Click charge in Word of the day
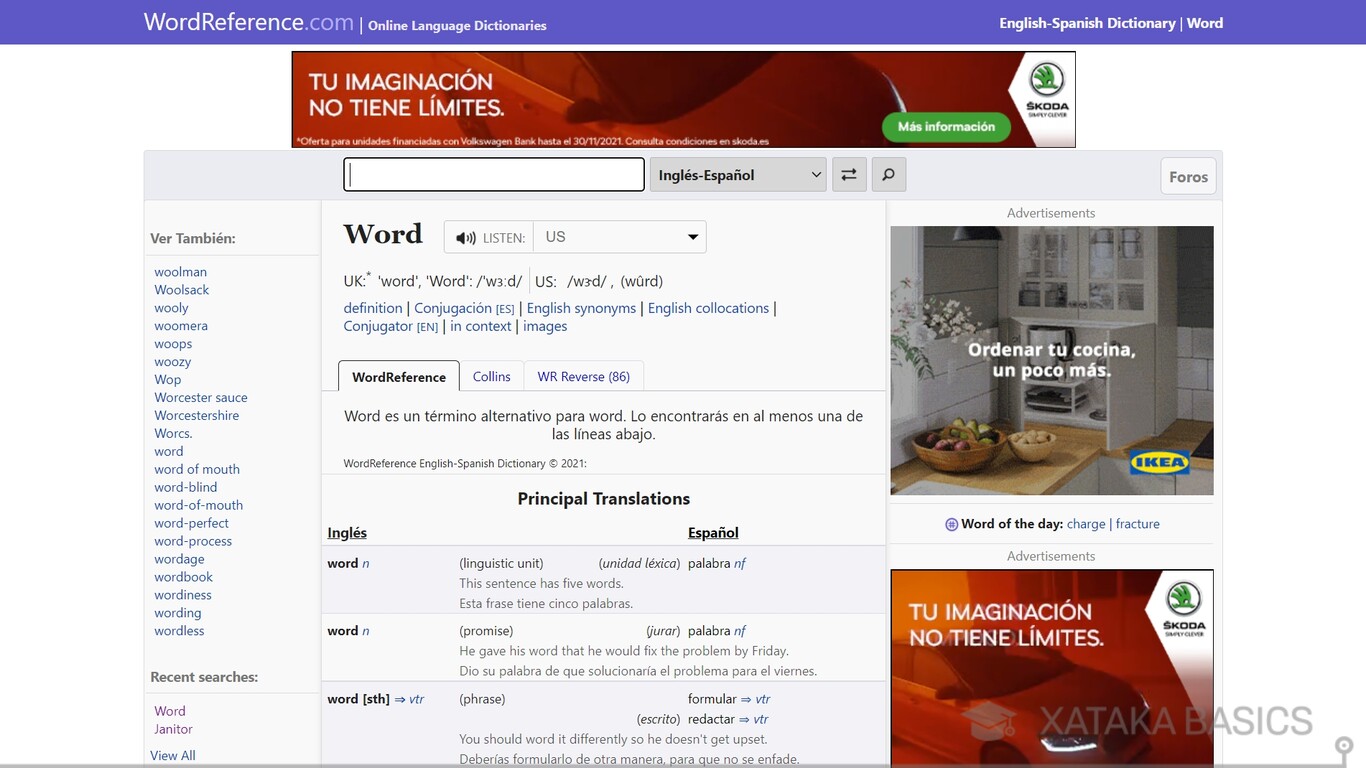This screenshot has height=768, width=1366. pos(1086,523)
